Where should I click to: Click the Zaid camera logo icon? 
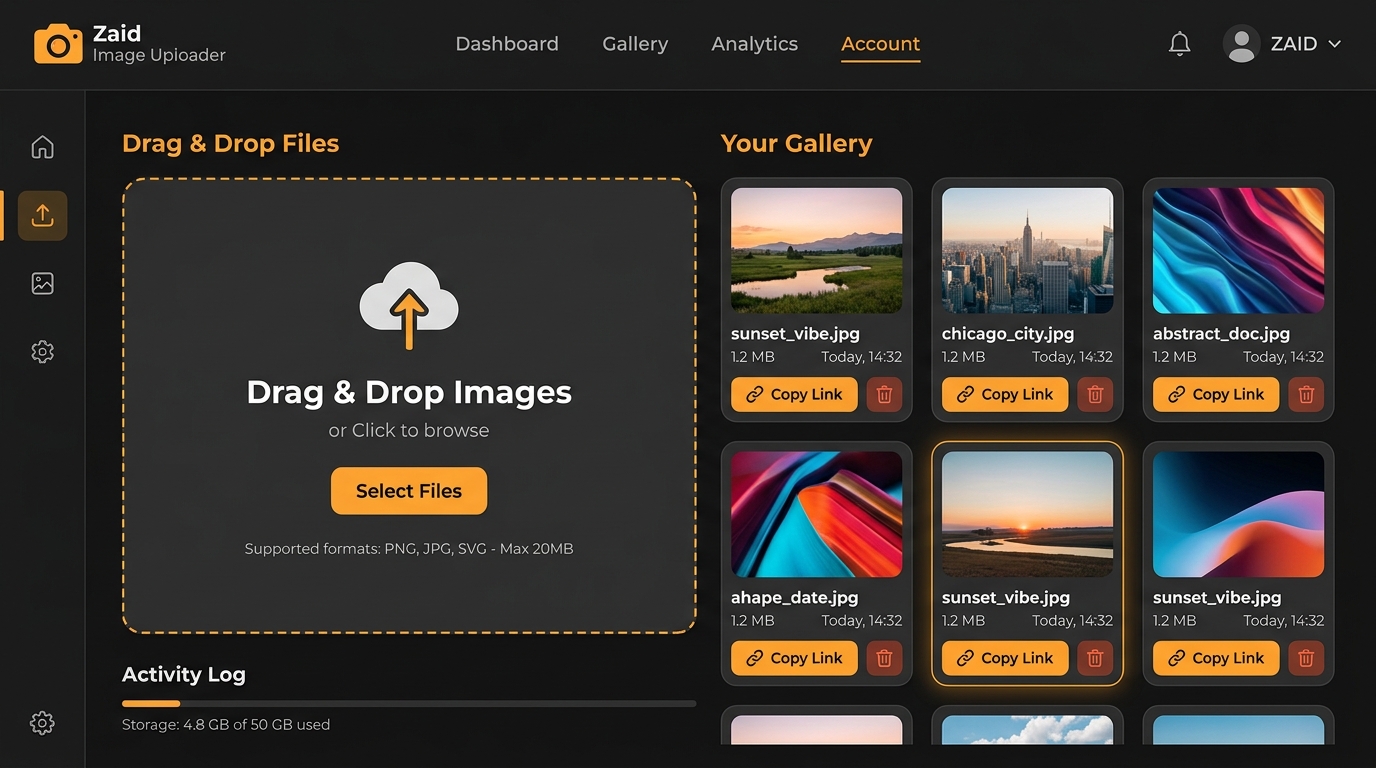(58, 44)
